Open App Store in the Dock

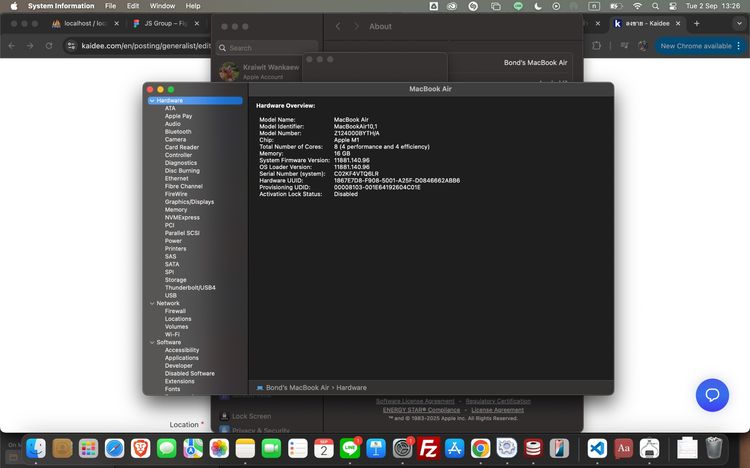click(454, 448)
